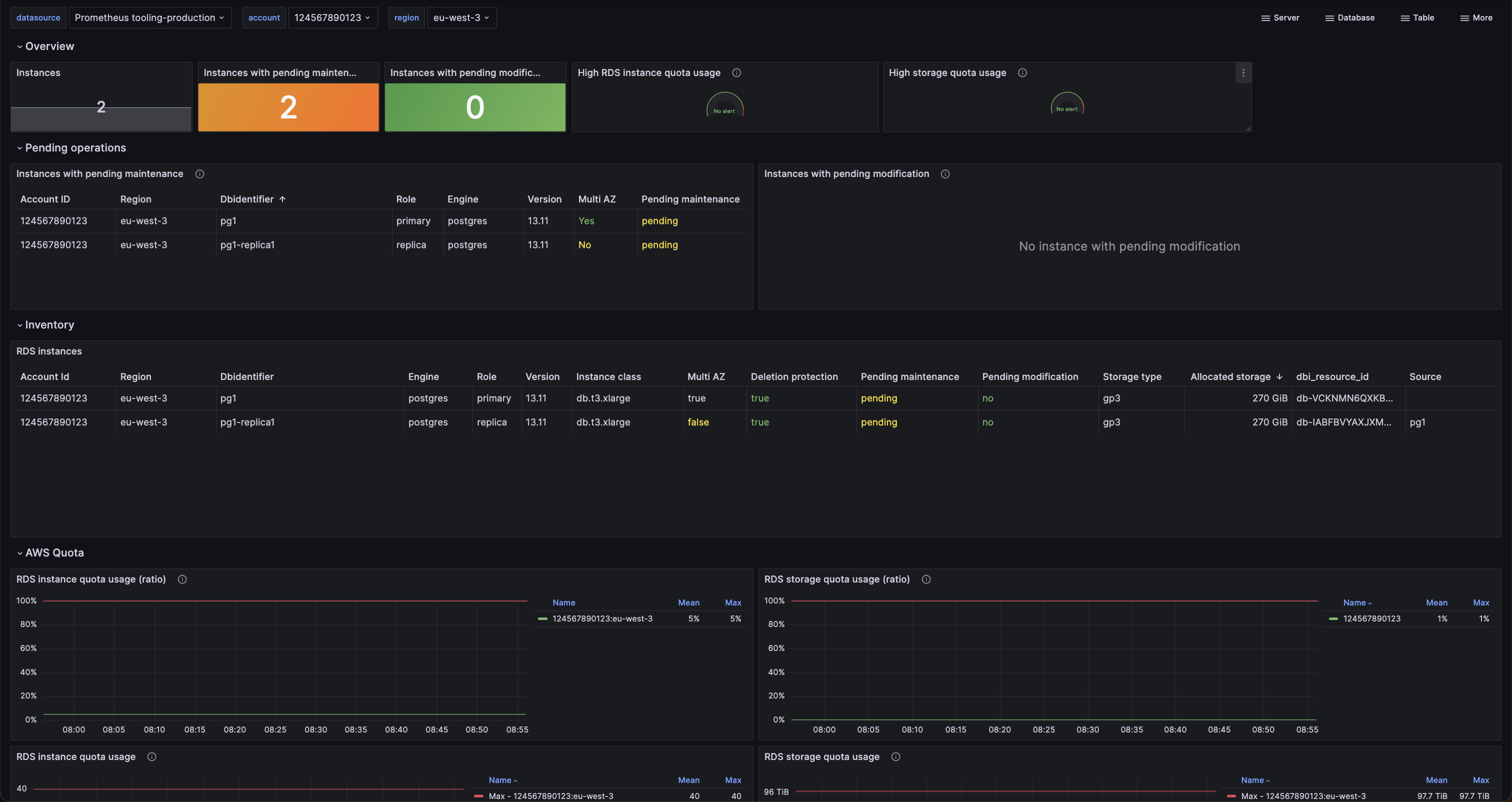Click info icon beside RDS storage quota usage
1512x802 pixels.
point(895,757)
